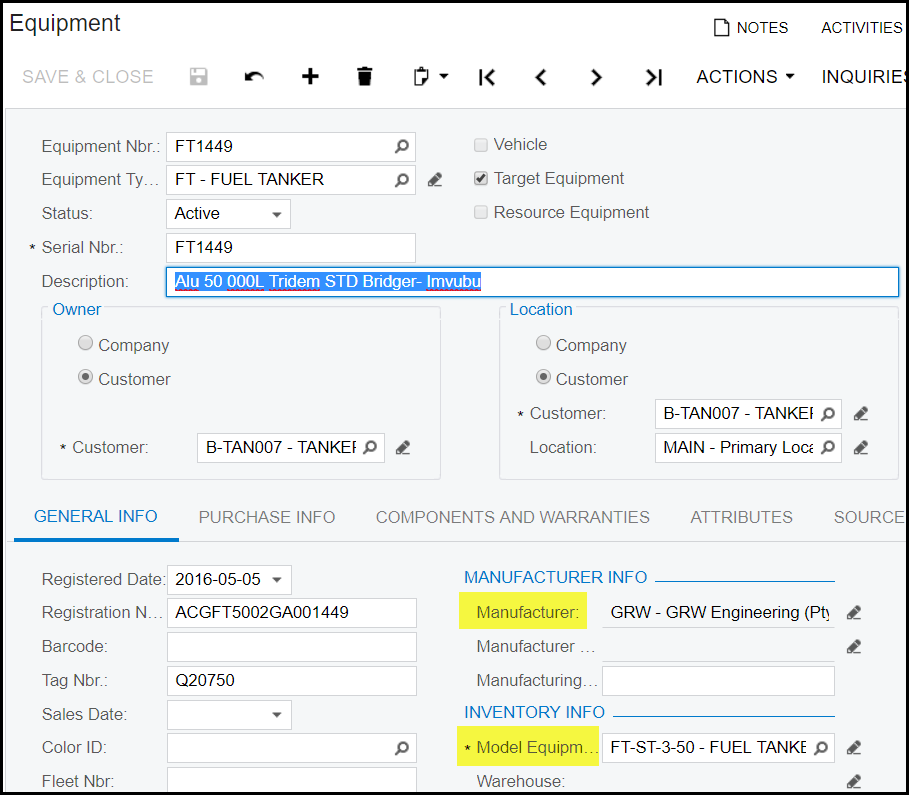Image resolution: width=909 pixels, height=795 pixels.
Task: Open the Actions menu
Action: pyautogui.click(x=745, y=77)
